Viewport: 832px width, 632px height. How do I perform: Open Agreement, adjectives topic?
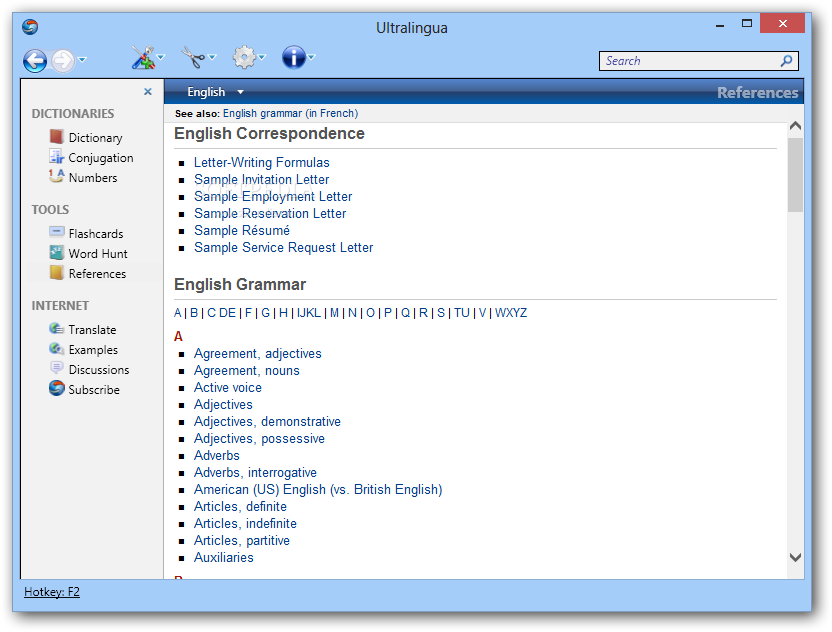pos(258,353)
